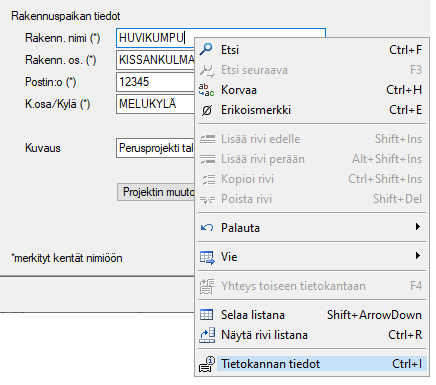This screenshot has height=385, width=436.
Task: Click the Ctrl+H shortcut text
Action: click(x=404, y=90)
